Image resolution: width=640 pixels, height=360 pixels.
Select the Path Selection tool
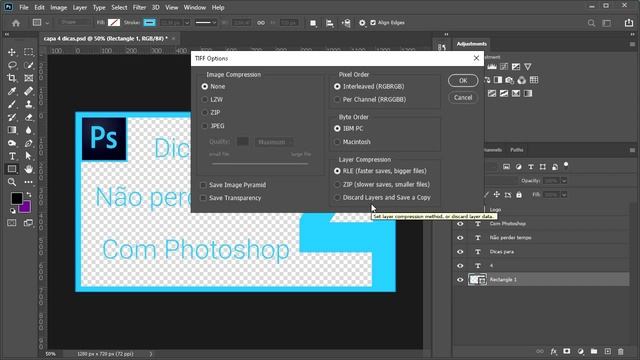point(29,156)
